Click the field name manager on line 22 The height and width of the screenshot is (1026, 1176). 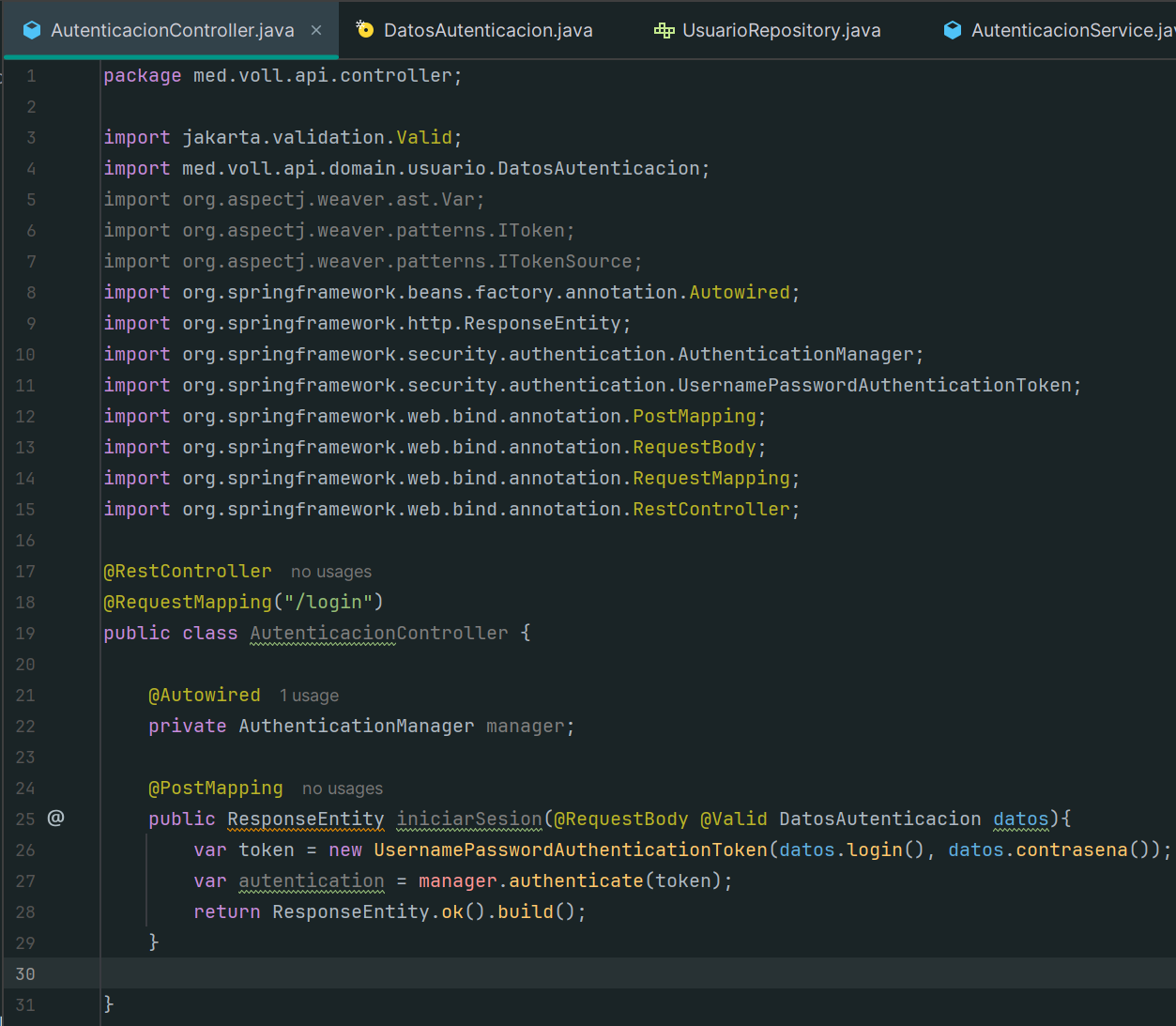click(x=526, y=726)
